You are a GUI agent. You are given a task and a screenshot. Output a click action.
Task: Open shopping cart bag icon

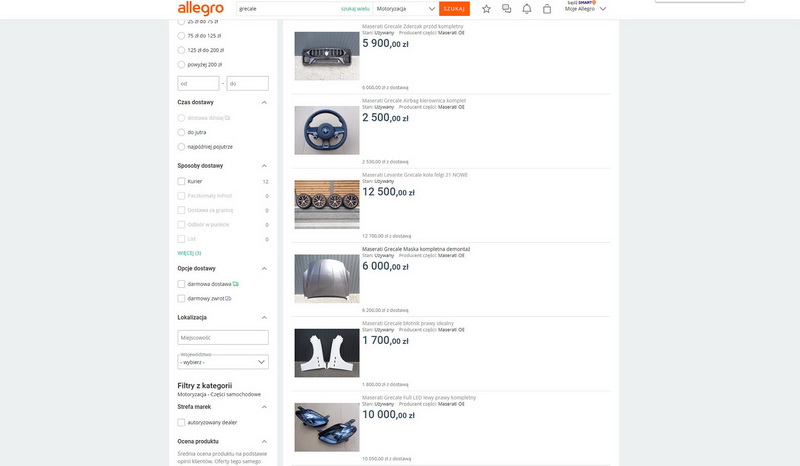(x=547, y=9)
